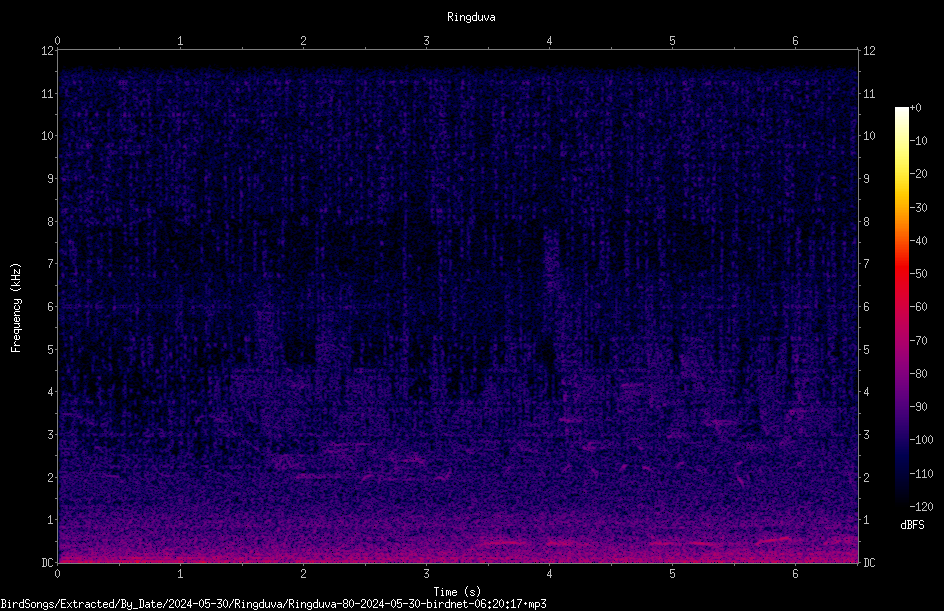Click the 6 second mark on top axis
The width and height of the screenshot is (944, 611).
pyautogui.click(x=795, y=41)
